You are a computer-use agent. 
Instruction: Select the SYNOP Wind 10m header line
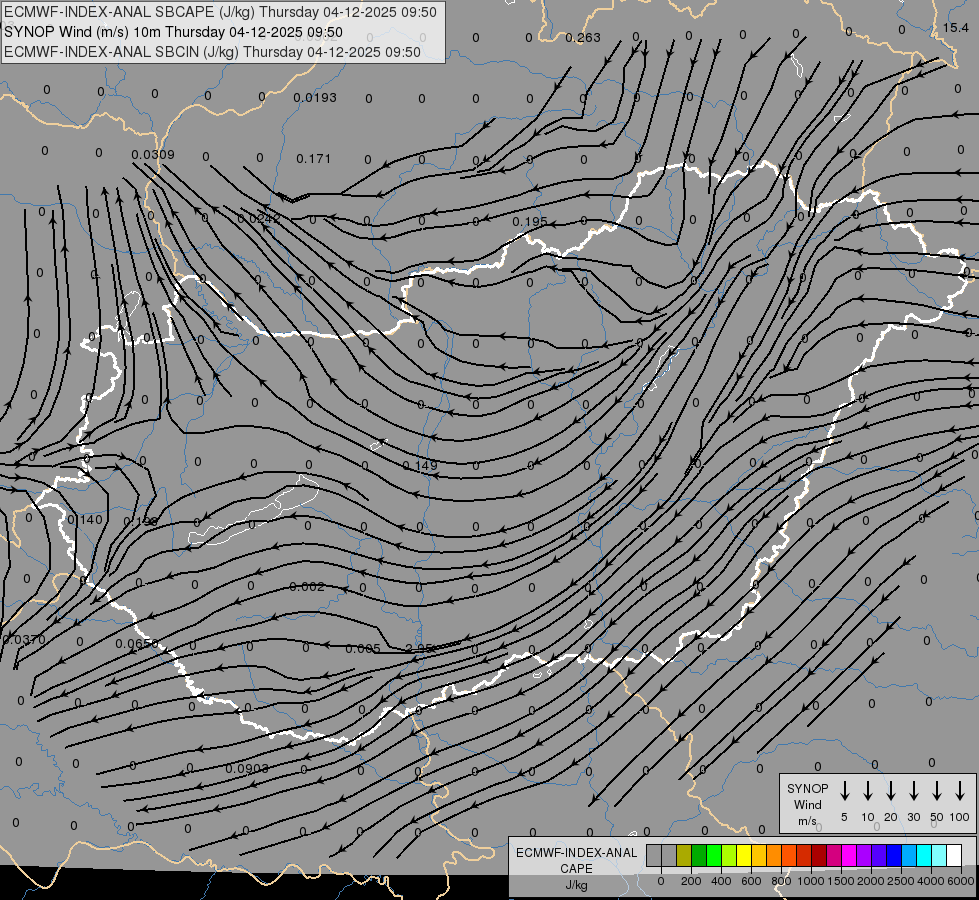tap(174, 32)
